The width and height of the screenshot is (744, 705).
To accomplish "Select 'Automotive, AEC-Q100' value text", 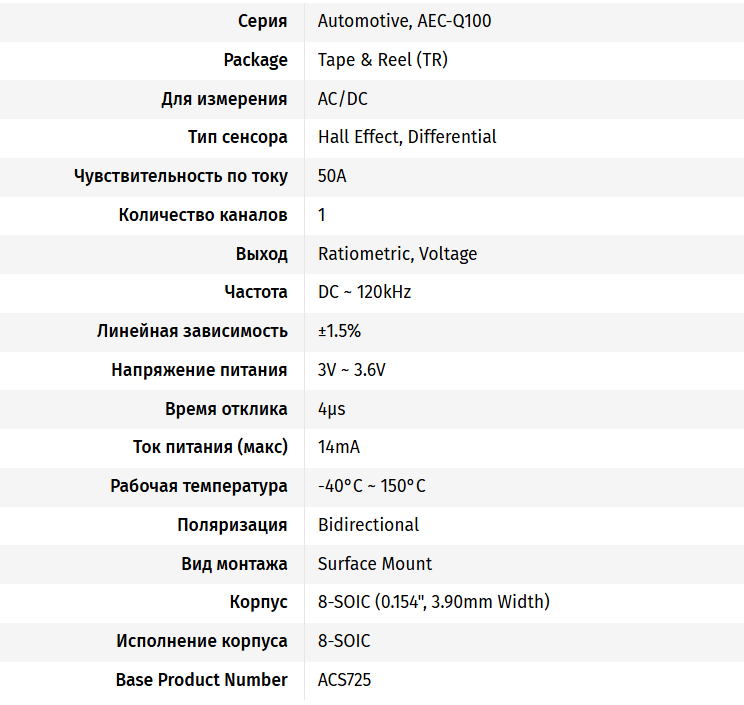I will coord(404,21).
